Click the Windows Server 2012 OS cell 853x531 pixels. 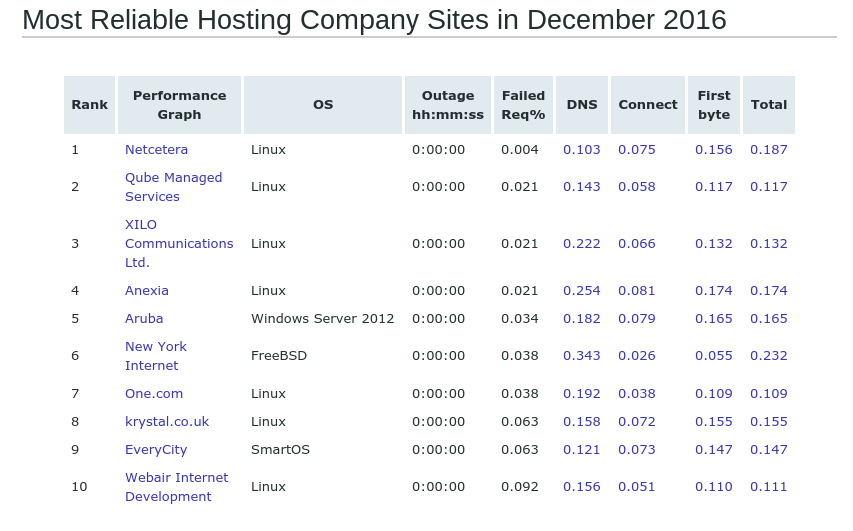(323, 318)
